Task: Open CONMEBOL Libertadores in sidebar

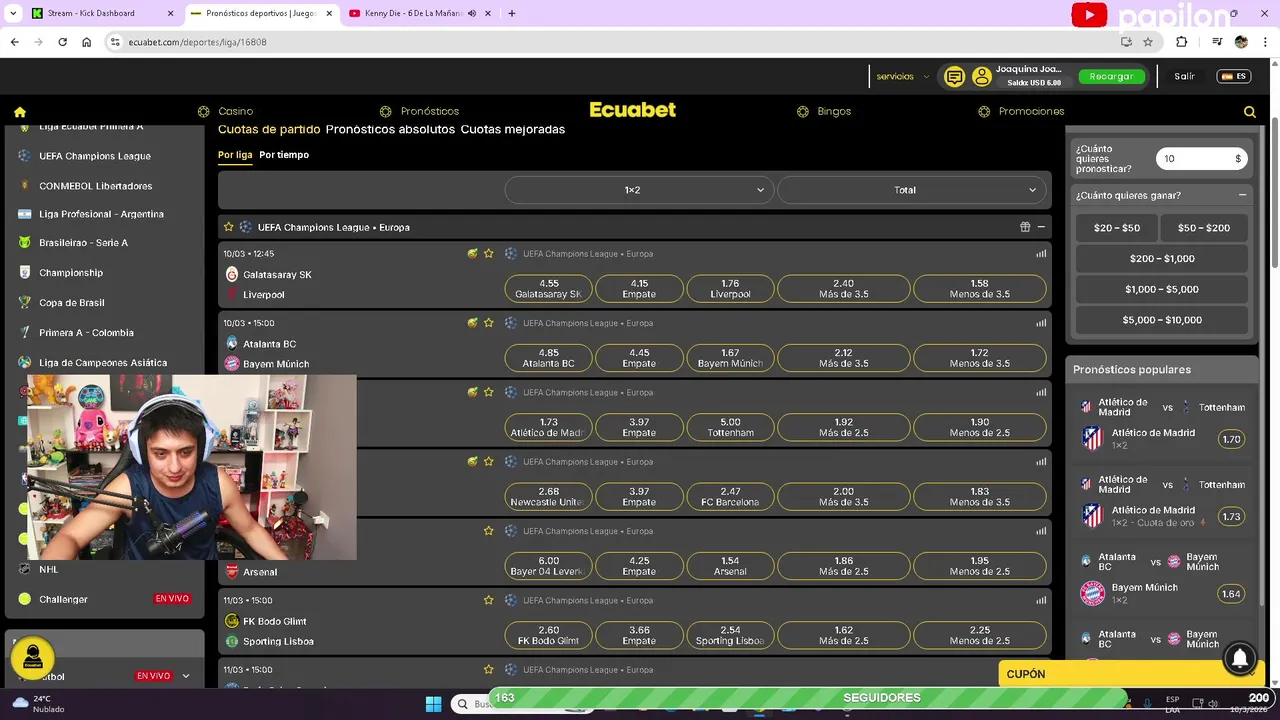Action: click(96, 186)
